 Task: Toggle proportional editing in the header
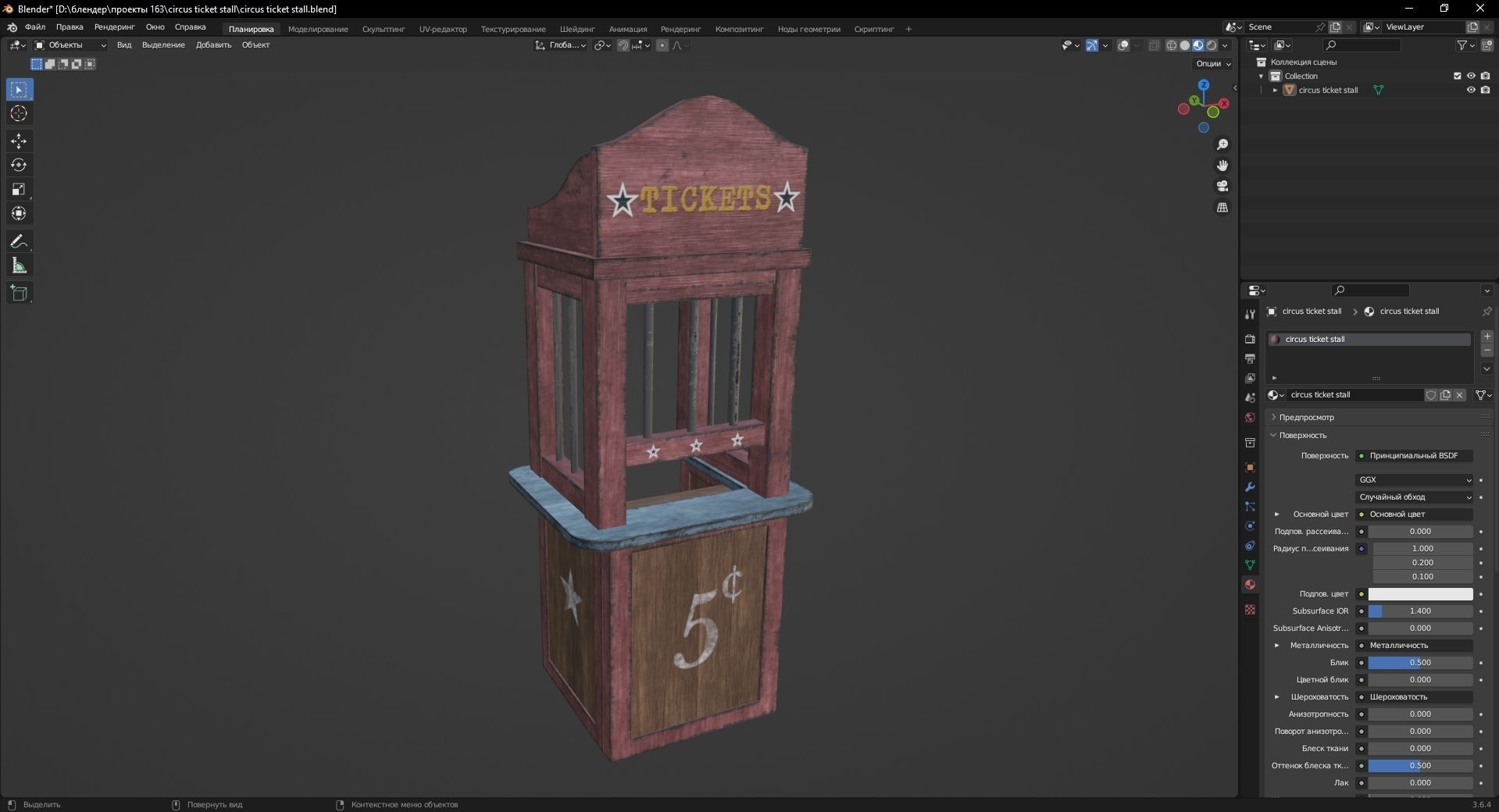(x=662, y=45)
